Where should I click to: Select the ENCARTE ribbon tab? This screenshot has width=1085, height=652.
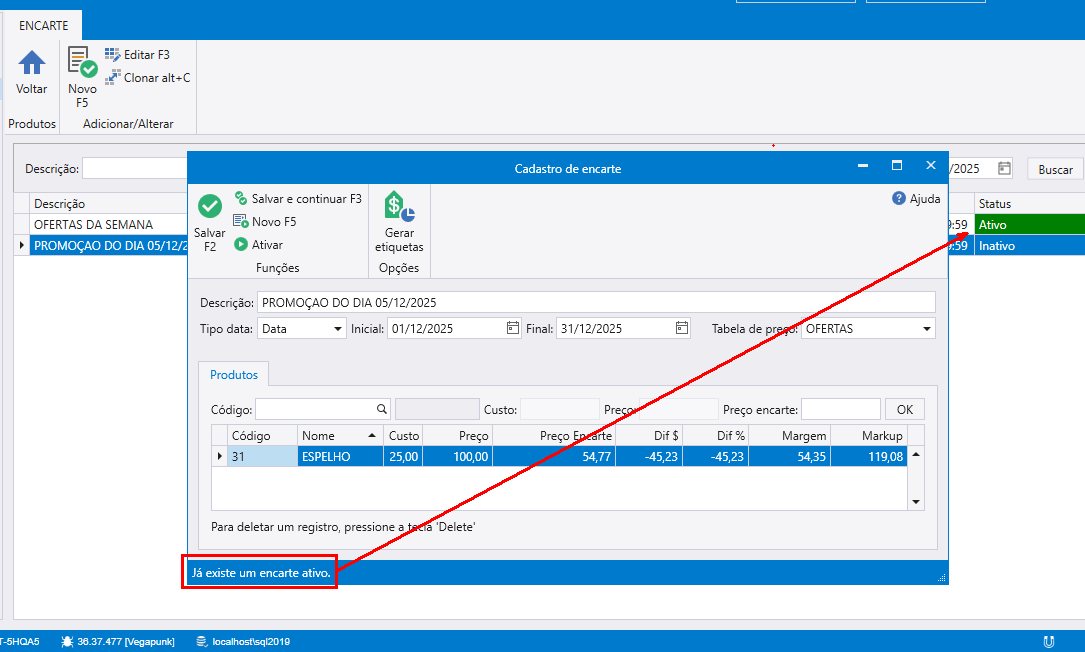[43, 26]
